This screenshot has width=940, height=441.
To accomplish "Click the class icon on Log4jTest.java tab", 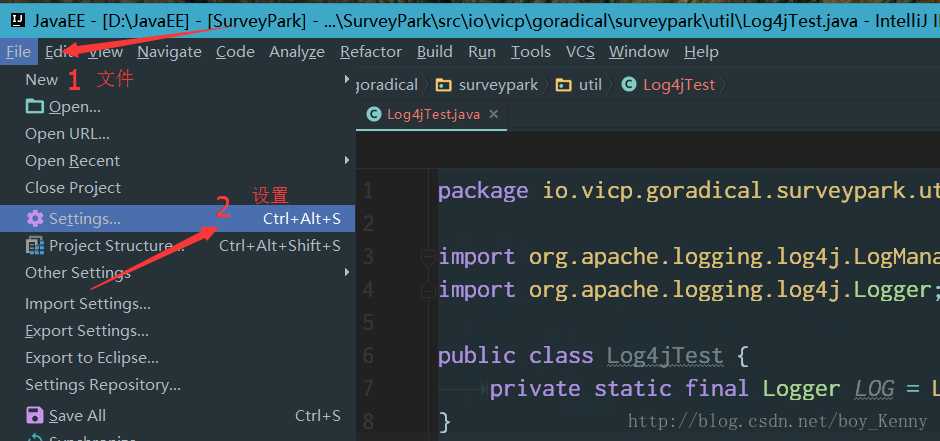I will [x=373, y=114].
